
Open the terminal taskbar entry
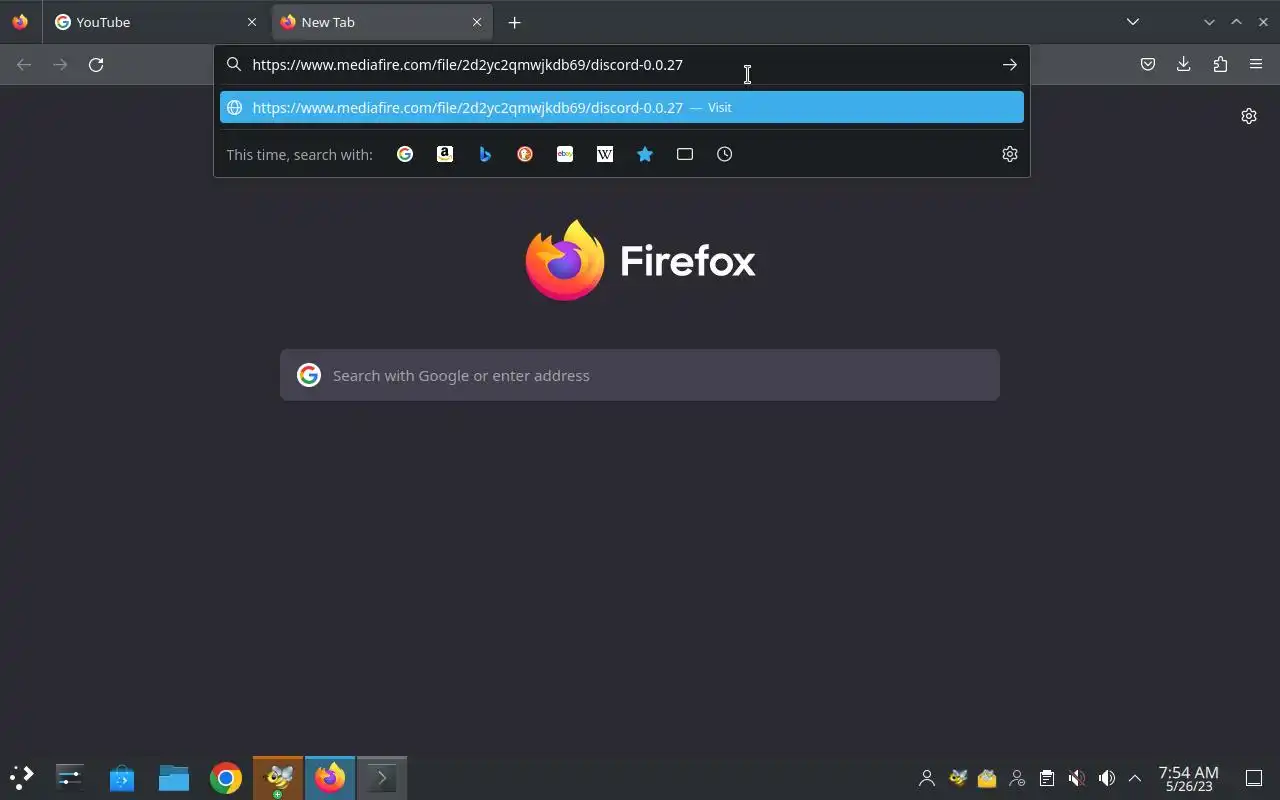pos(382,777)
